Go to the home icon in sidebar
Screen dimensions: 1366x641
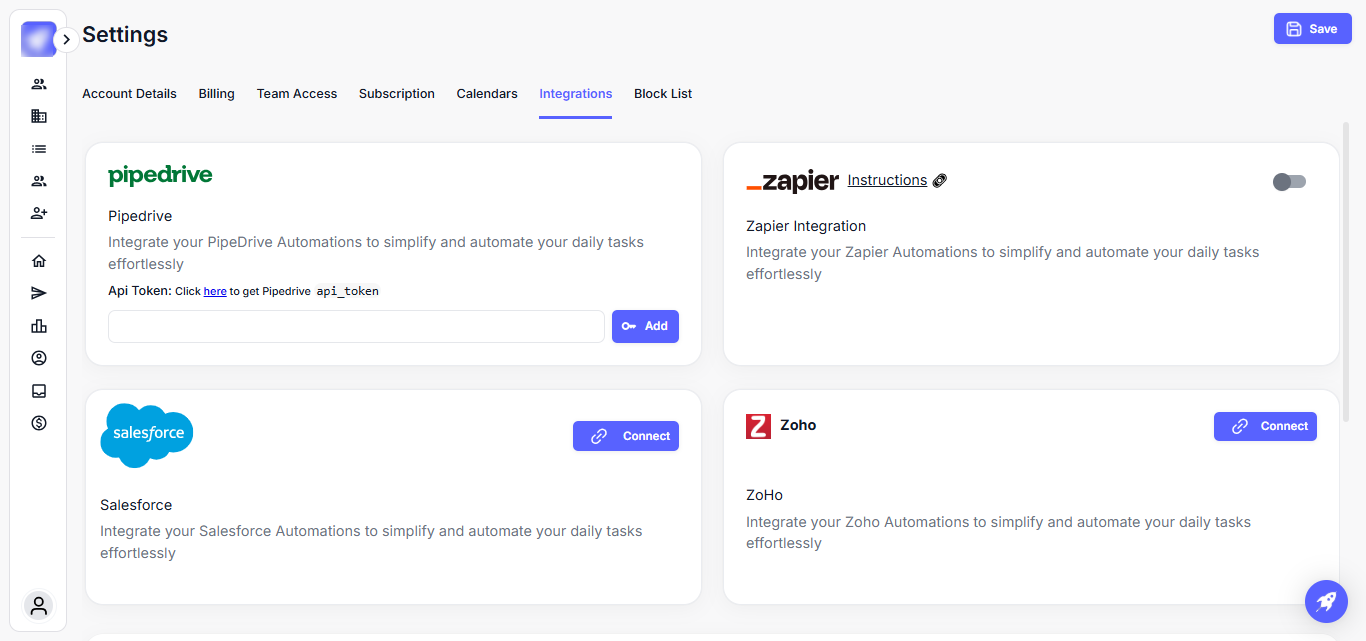(x=39, y=261)
